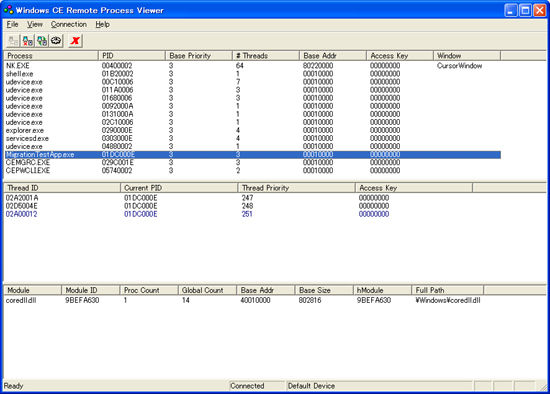The height and width of the screenshot is (394, 550).
Task: Click the Window column header
Action: (x=467, y=56)
